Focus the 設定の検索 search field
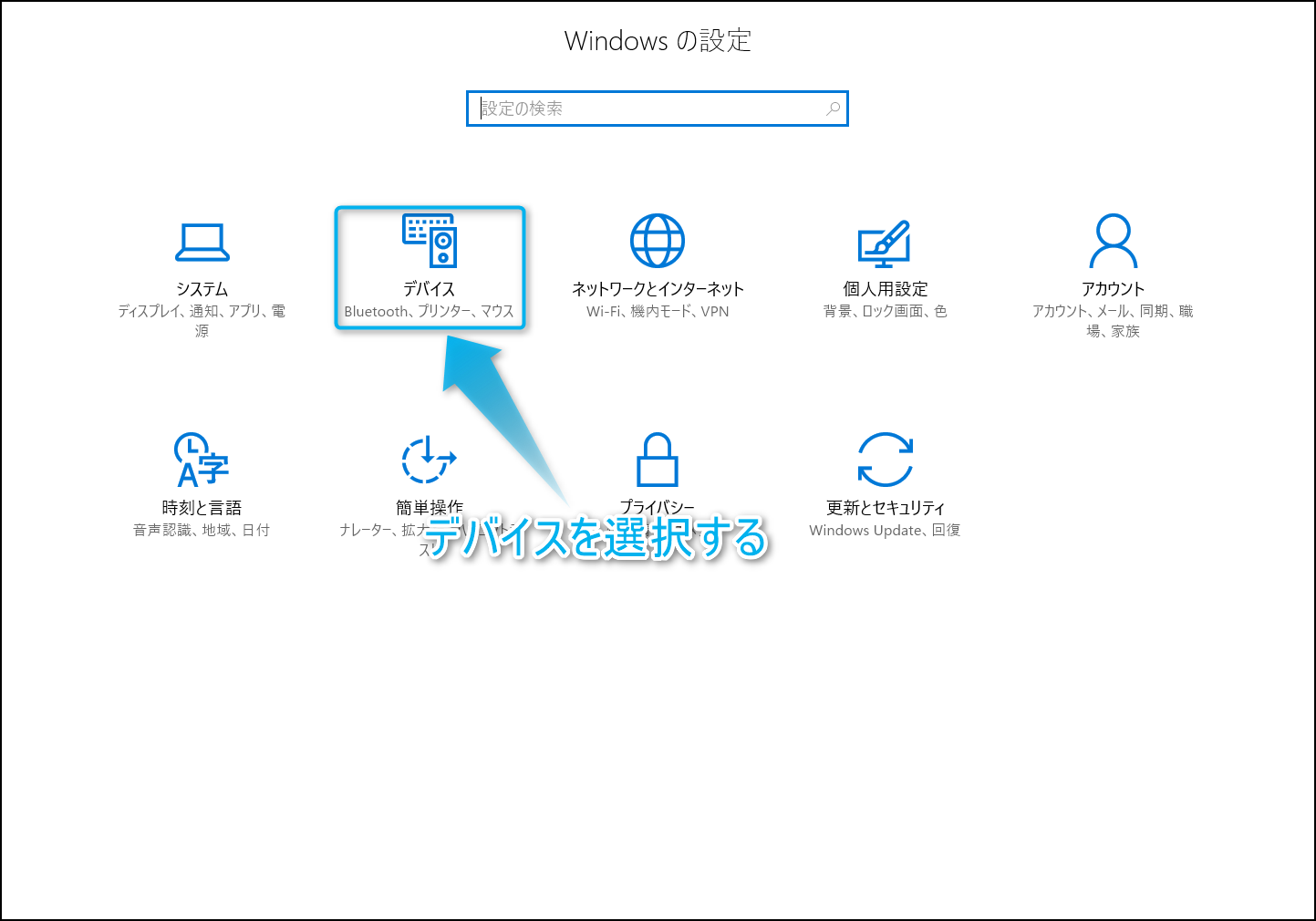This screenshot has height=921, width=1316. 648,109
